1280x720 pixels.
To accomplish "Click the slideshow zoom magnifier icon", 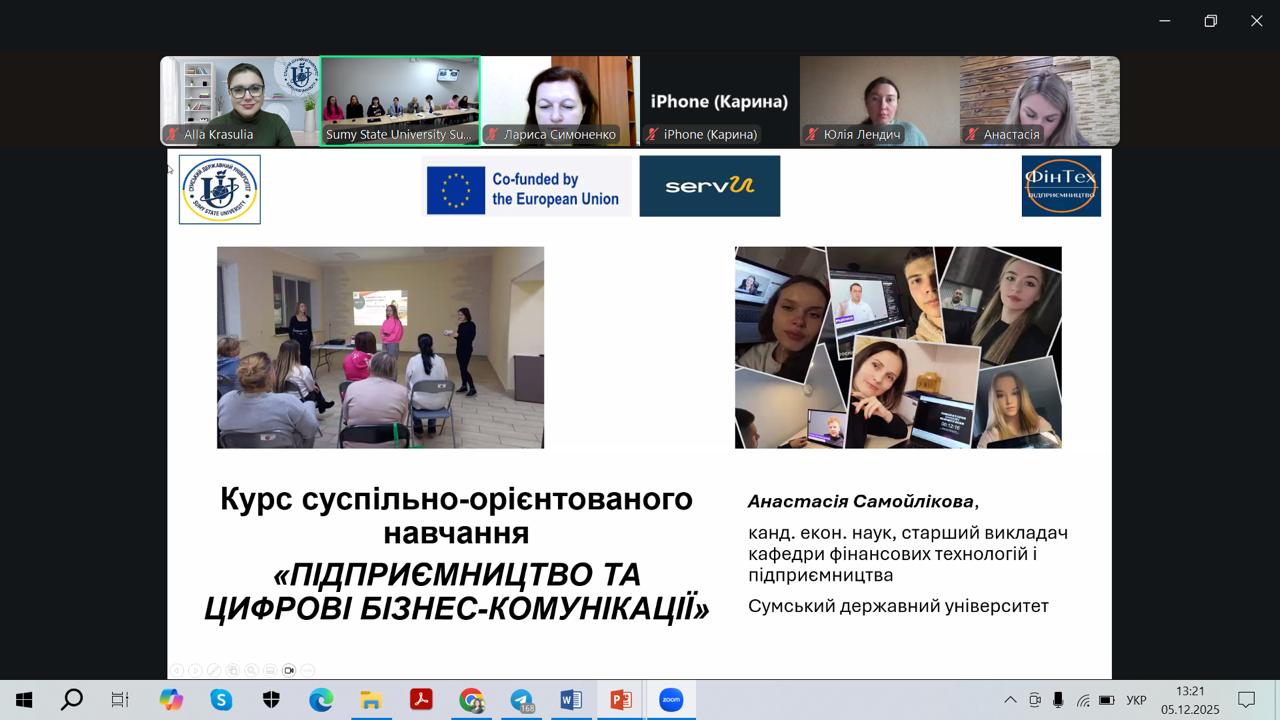I will [x=251, y=670].
